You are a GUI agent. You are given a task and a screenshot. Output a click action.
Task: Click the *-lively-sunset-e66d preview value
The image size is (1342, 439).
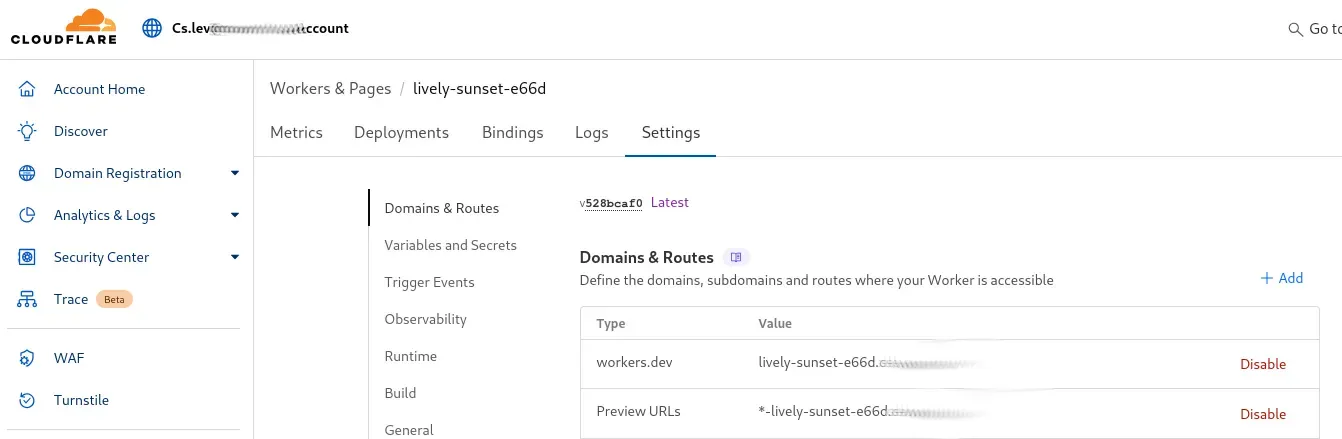tap(875, 411)
